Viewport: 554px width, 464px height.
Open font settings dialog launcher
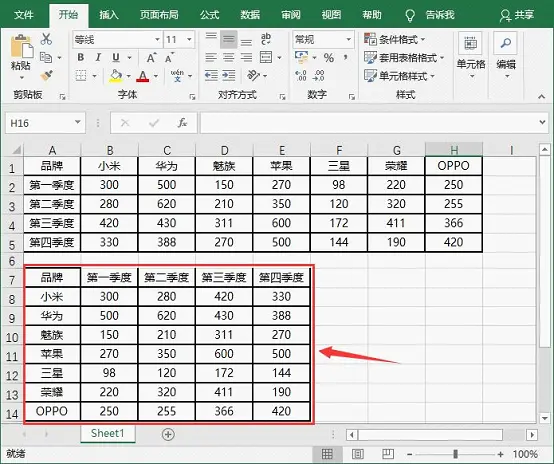192,96
